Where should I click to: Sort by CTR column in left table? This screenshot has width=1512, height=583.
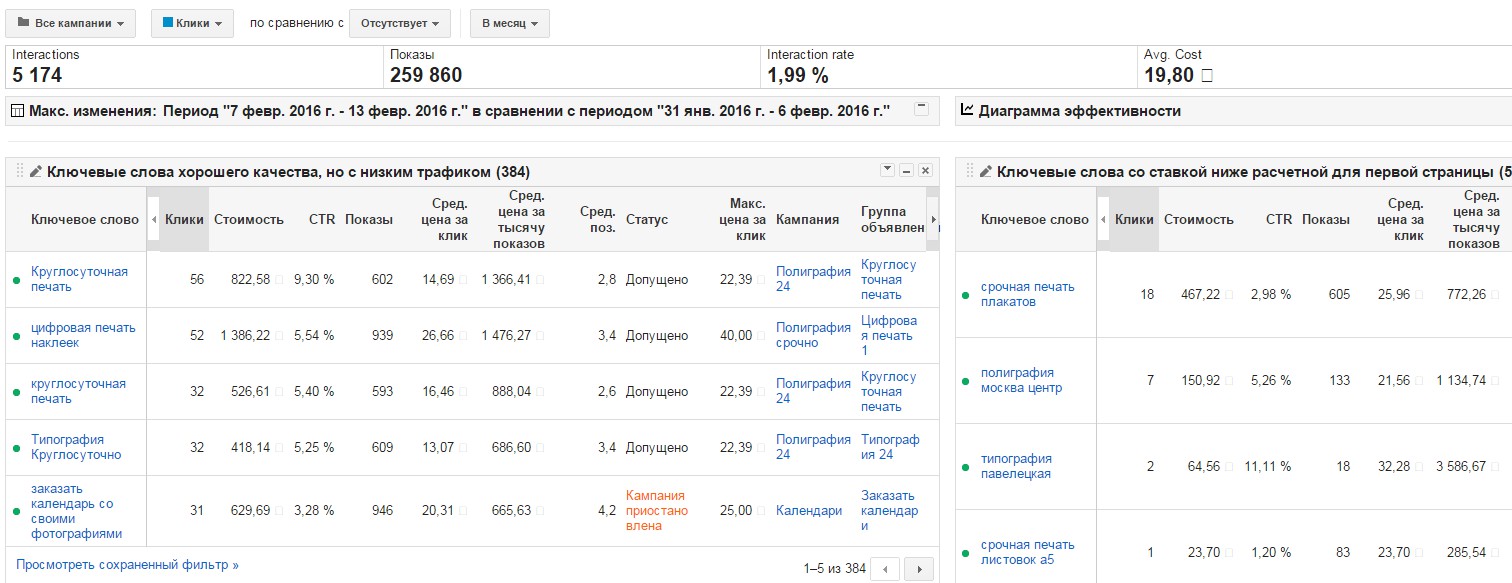point(321,220)
